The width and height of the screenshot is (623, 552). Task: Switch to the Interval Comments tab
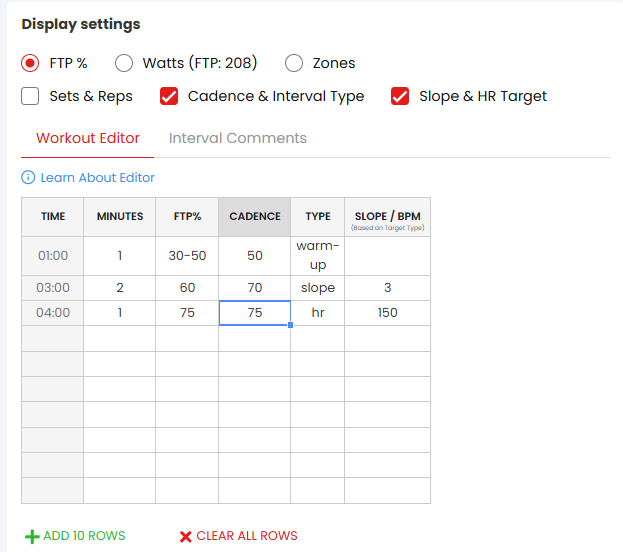[x=237, y=138]
